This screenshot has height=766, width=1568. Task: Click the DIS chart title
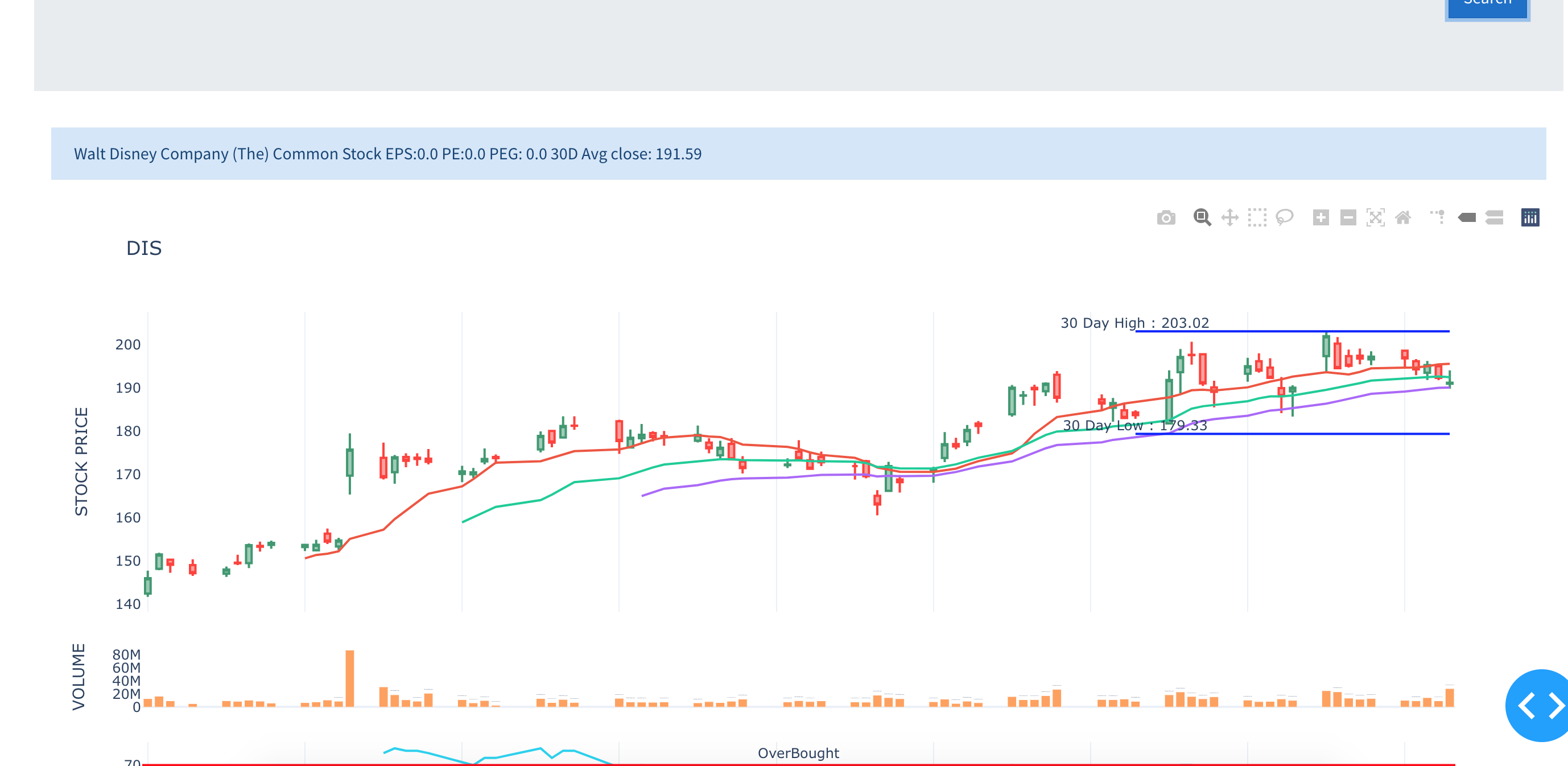(x=143, y=249)
